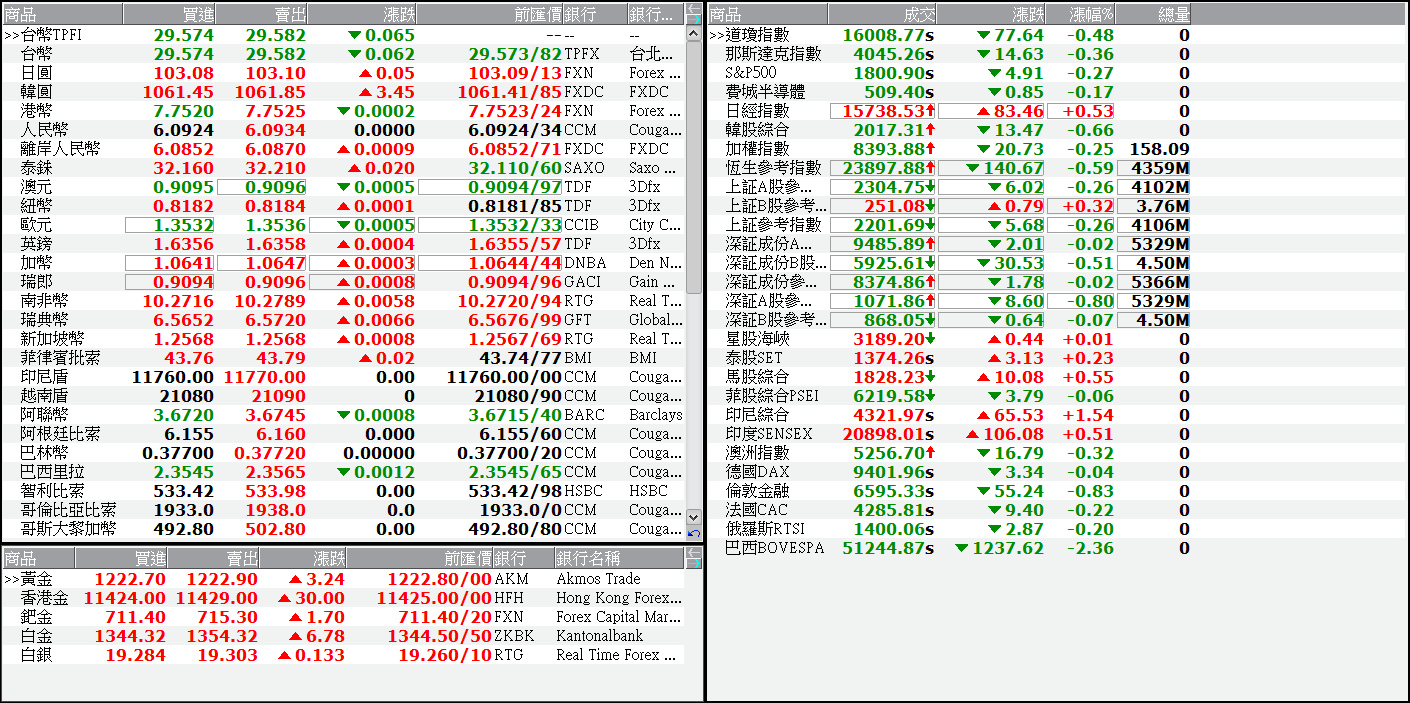Click the forex panel 漲跌 column header

(362, 14)
